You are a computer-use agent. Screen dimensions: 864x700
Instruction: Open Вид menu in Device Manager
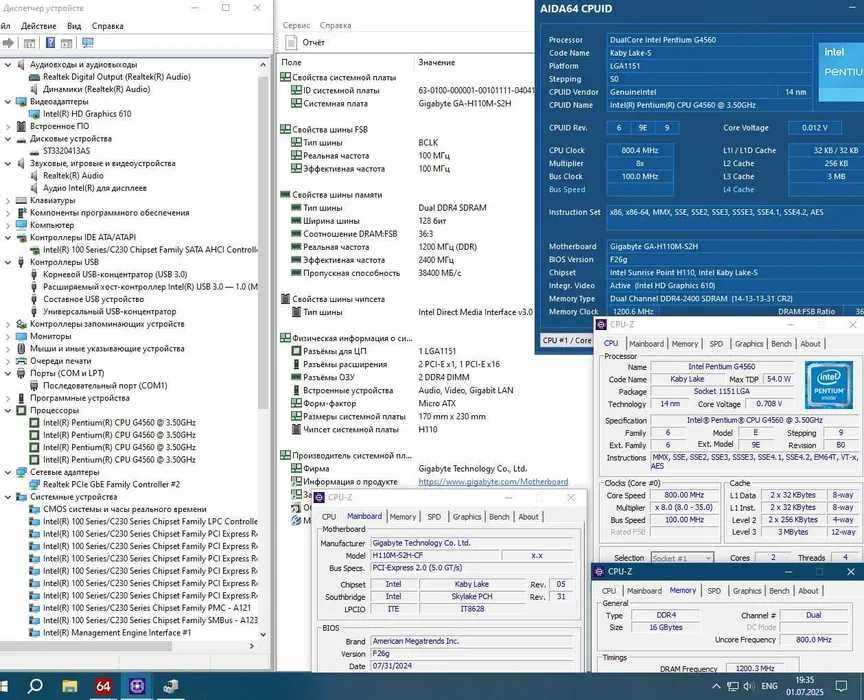[74, 26]
